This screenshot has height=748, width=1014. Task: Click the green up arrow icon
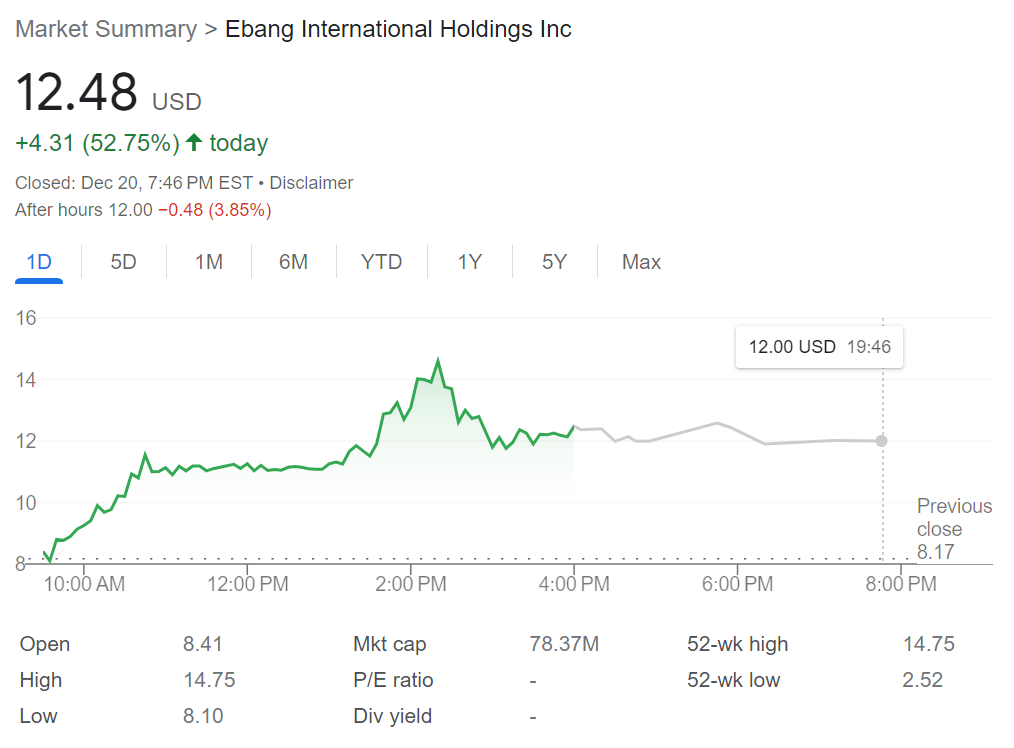(x=194, y=143)
